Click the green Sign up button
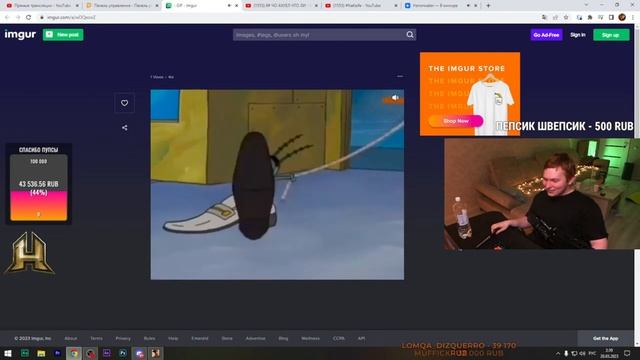The width and height of the screenshot is (640, 360). (611, 35)
